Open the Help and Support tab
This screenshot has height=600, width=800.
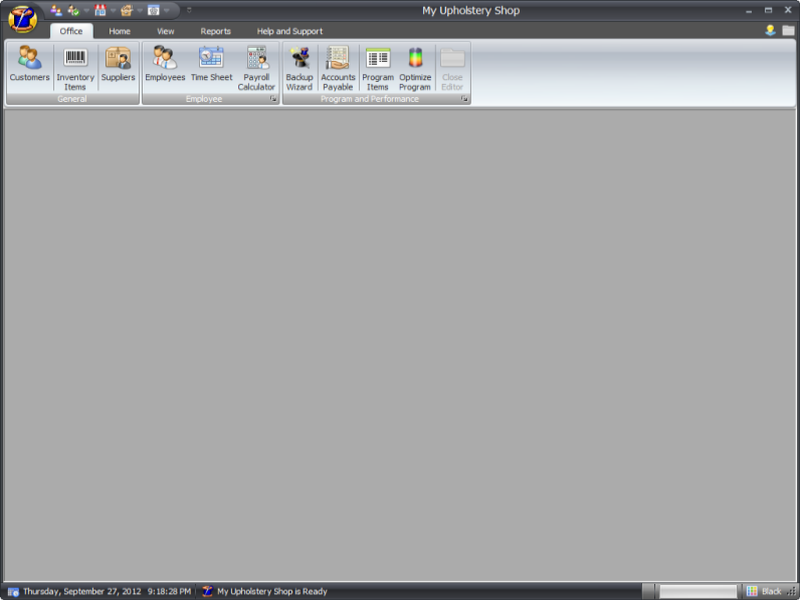tap(289, 31)
